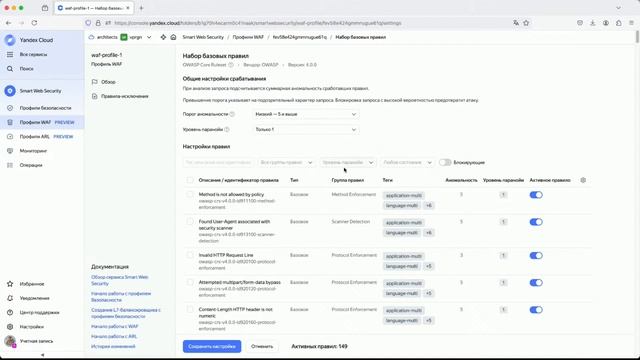Open All services menu icon
The image size is (640, 360).
[10, 54]
